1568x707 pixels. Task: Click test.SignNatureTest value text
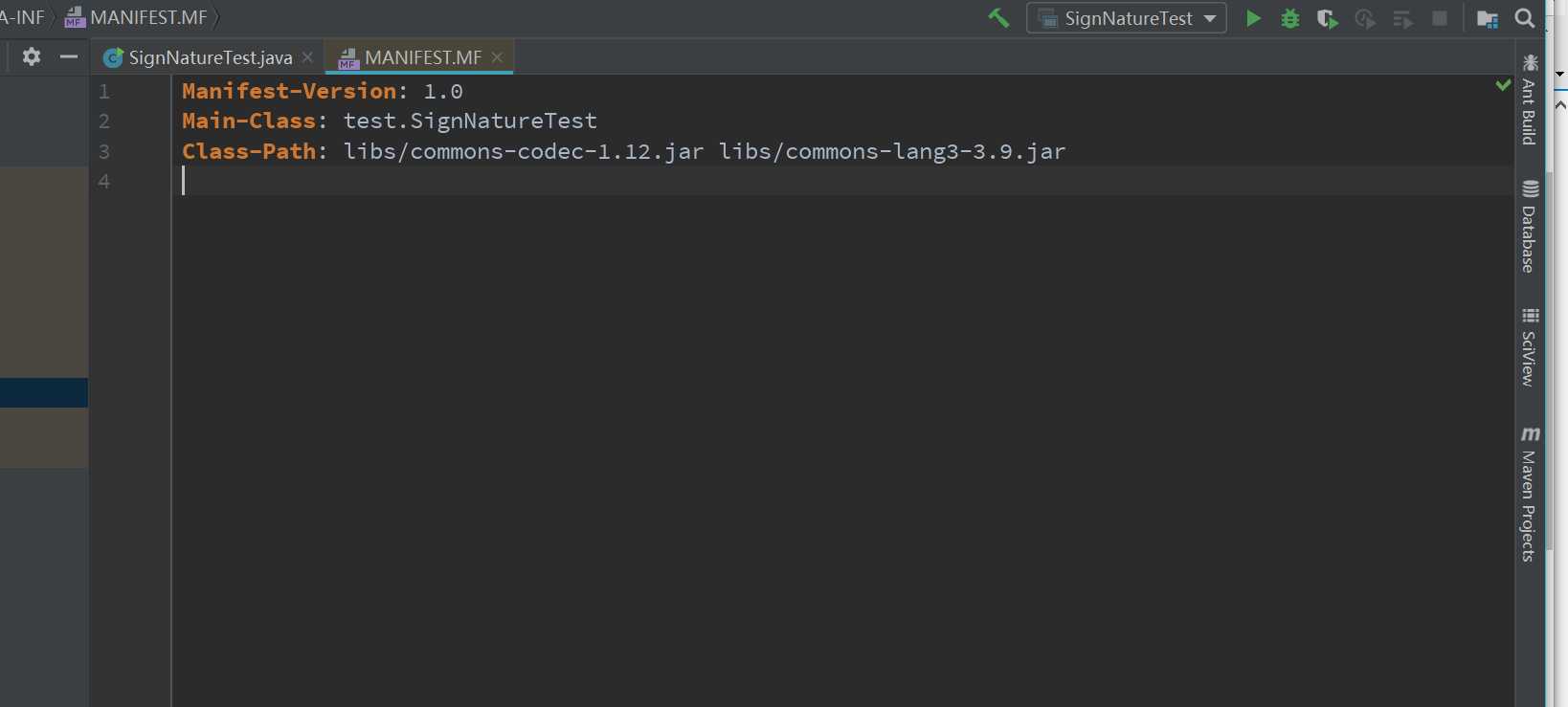coord(470,121)
